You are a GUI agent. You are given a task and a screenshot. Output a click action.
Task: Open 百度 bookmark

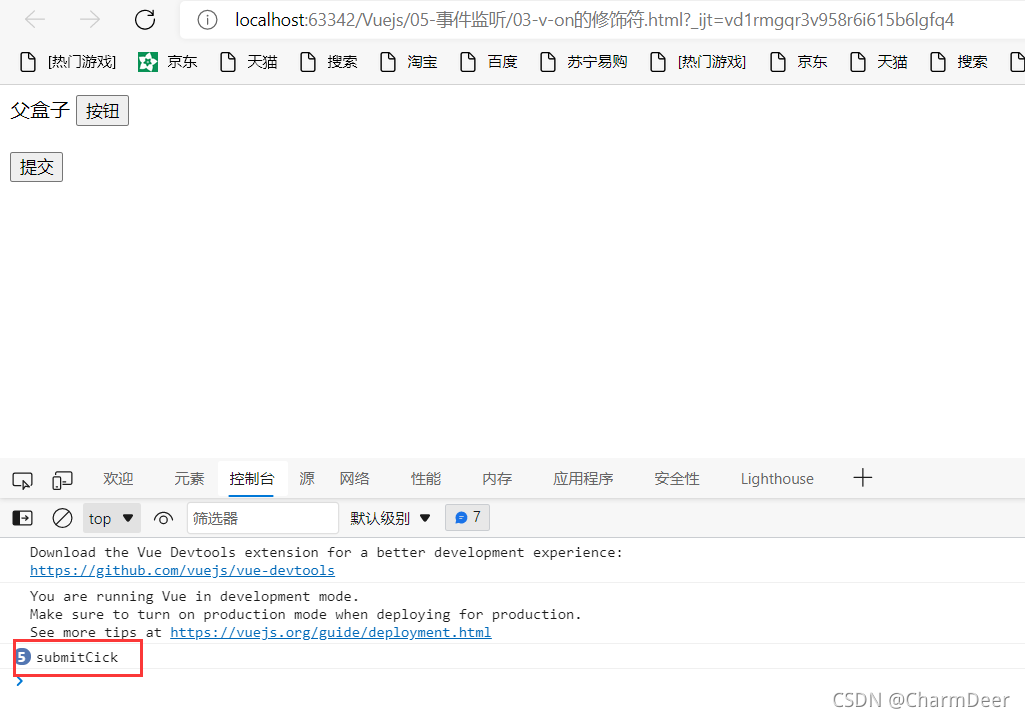click(488, 62)
